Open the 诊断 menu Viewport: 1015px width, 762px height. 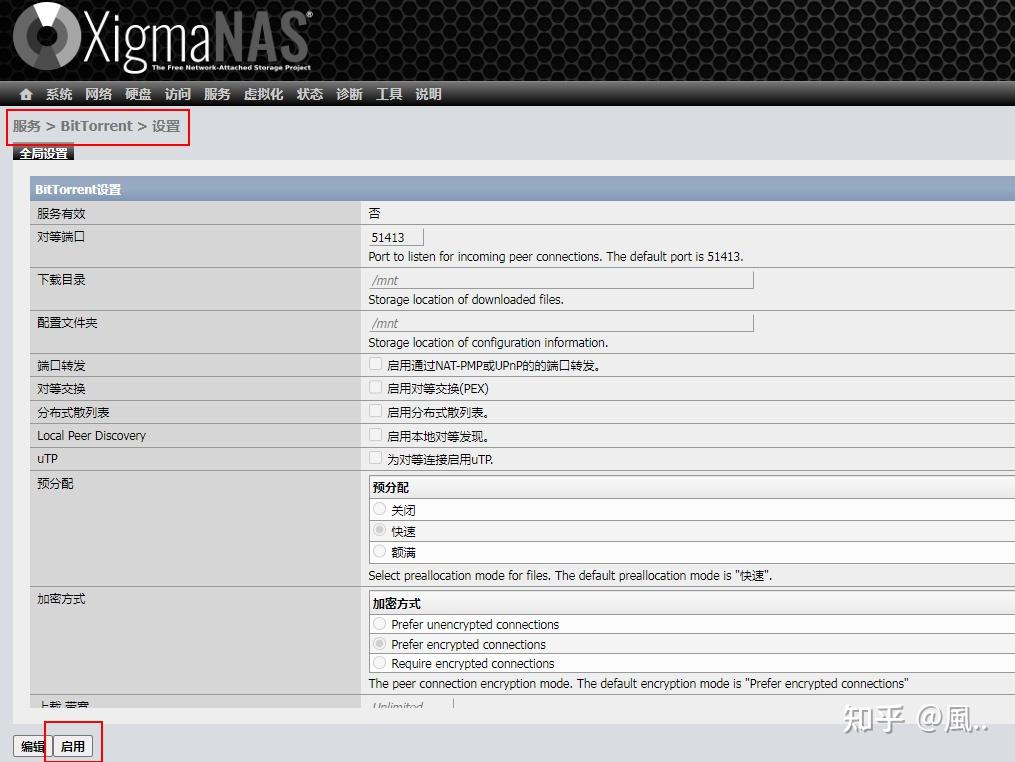(x=348, y=94)
